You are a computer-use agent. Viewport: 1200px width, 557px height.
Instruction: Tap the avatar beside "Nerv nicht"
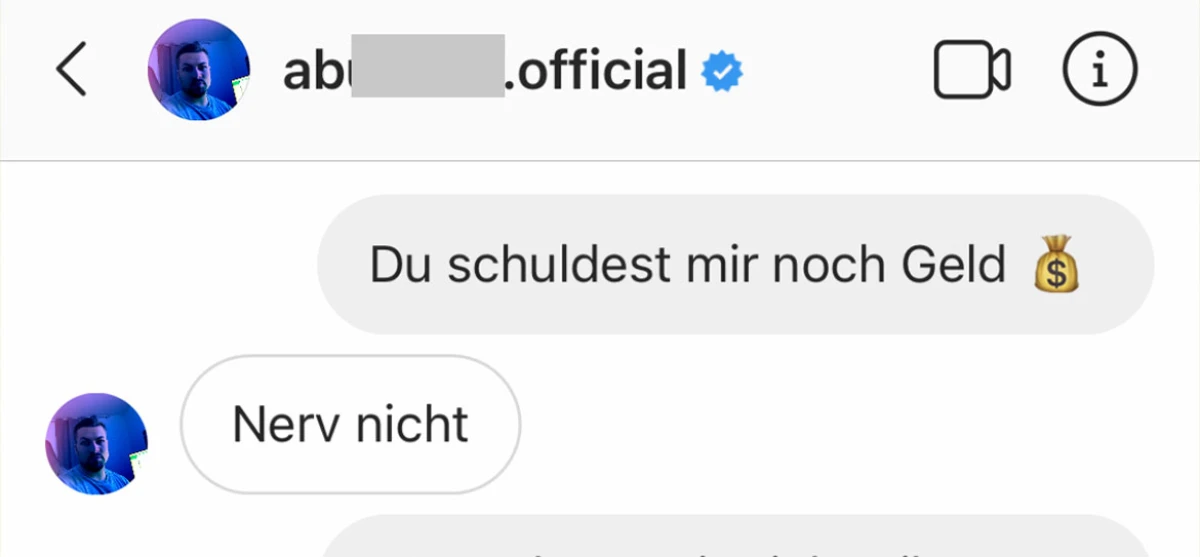coord(96,443)
